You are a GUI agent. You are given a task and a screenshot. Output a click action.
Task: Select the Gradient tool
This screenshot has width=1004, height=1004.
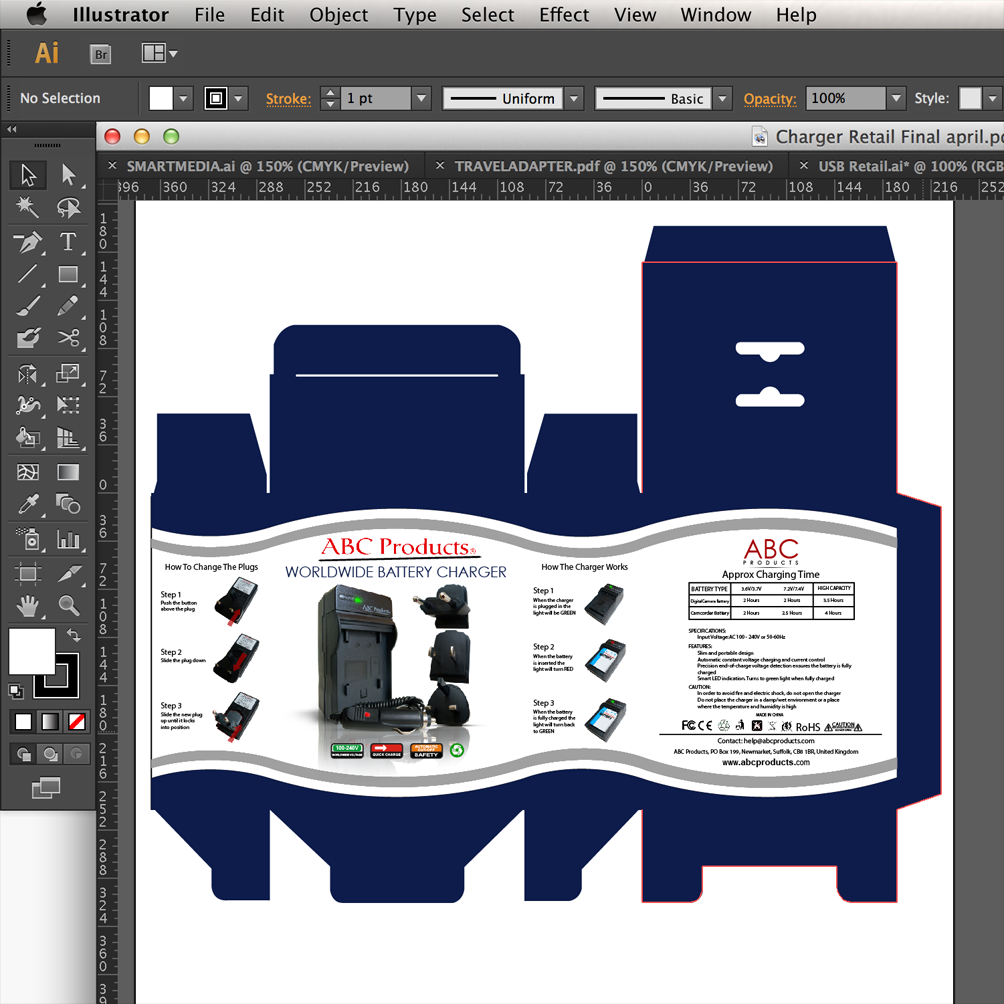[x=69, y=473]
